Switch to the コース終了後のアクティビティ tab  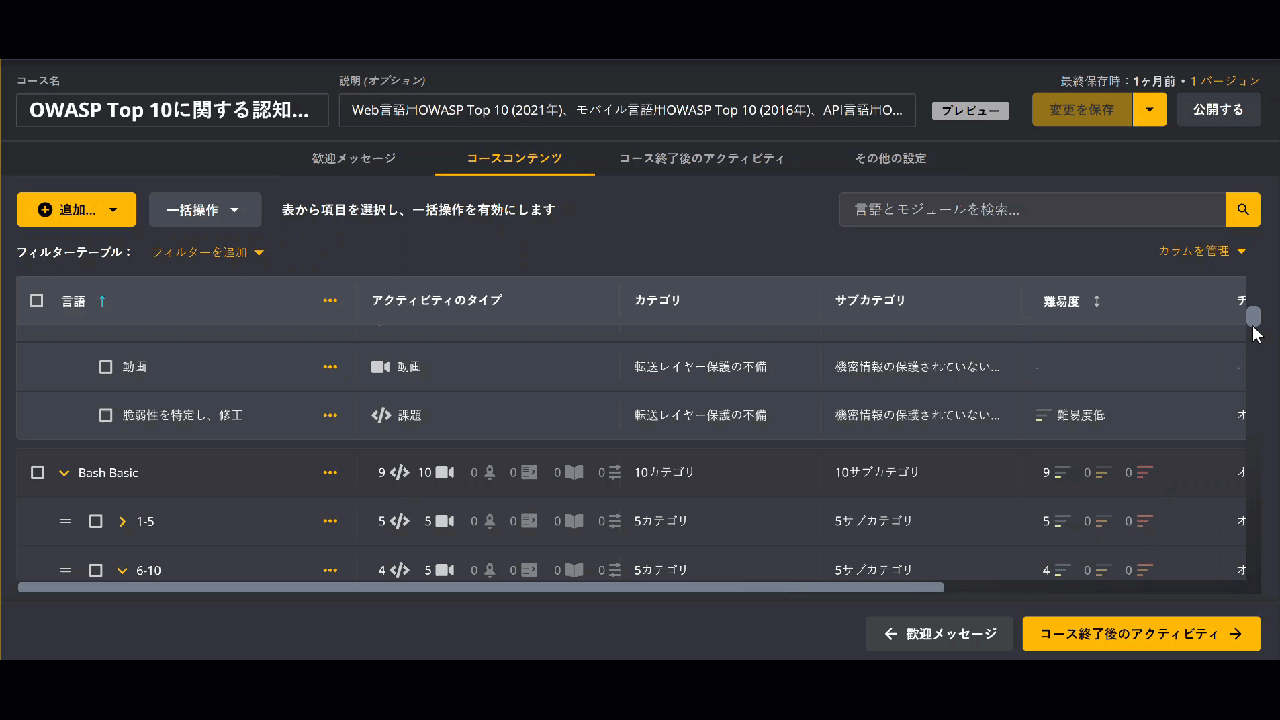(702, 158)
